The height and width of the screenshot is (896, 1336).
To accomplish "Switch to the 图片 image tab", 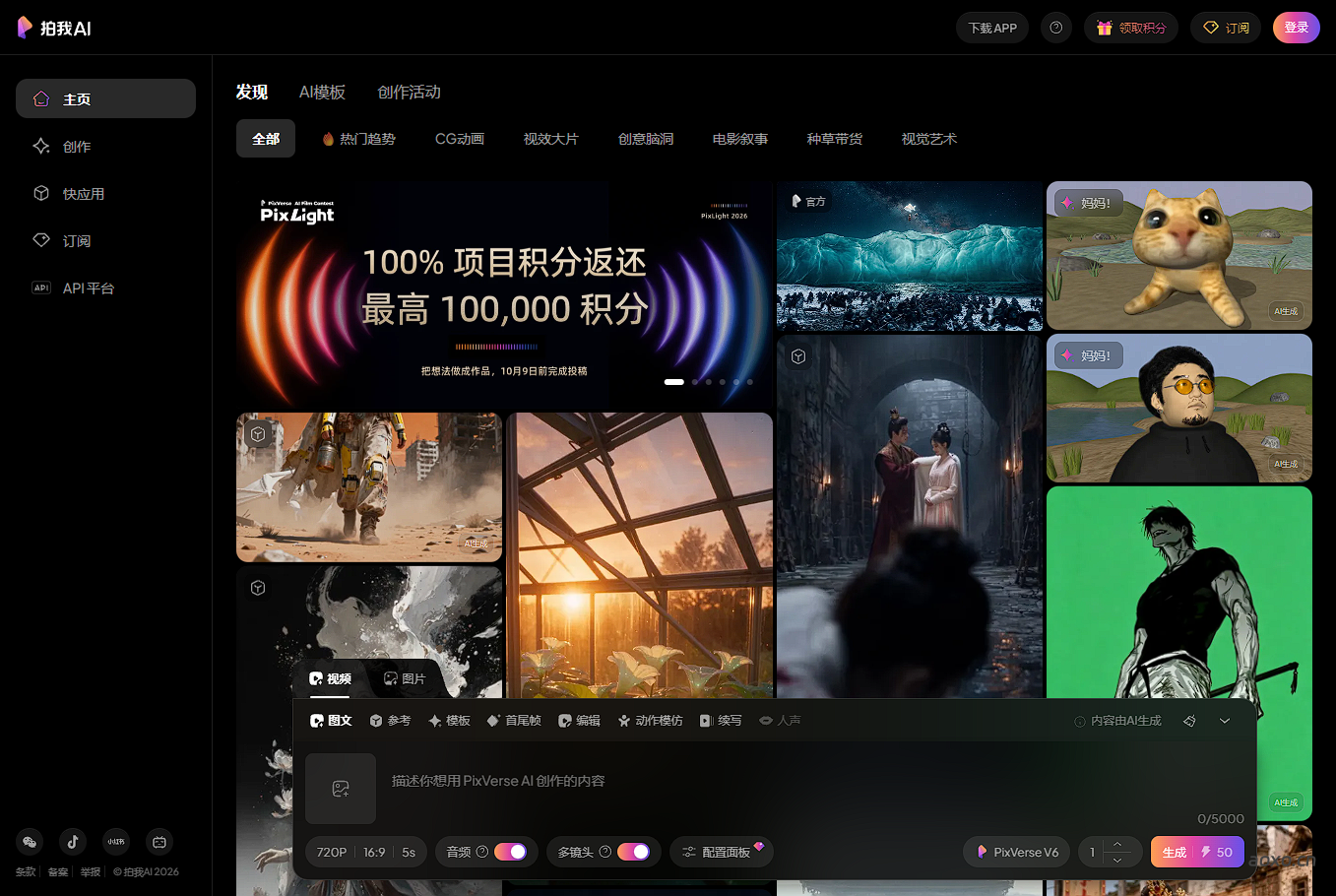I will coord(405,678).
